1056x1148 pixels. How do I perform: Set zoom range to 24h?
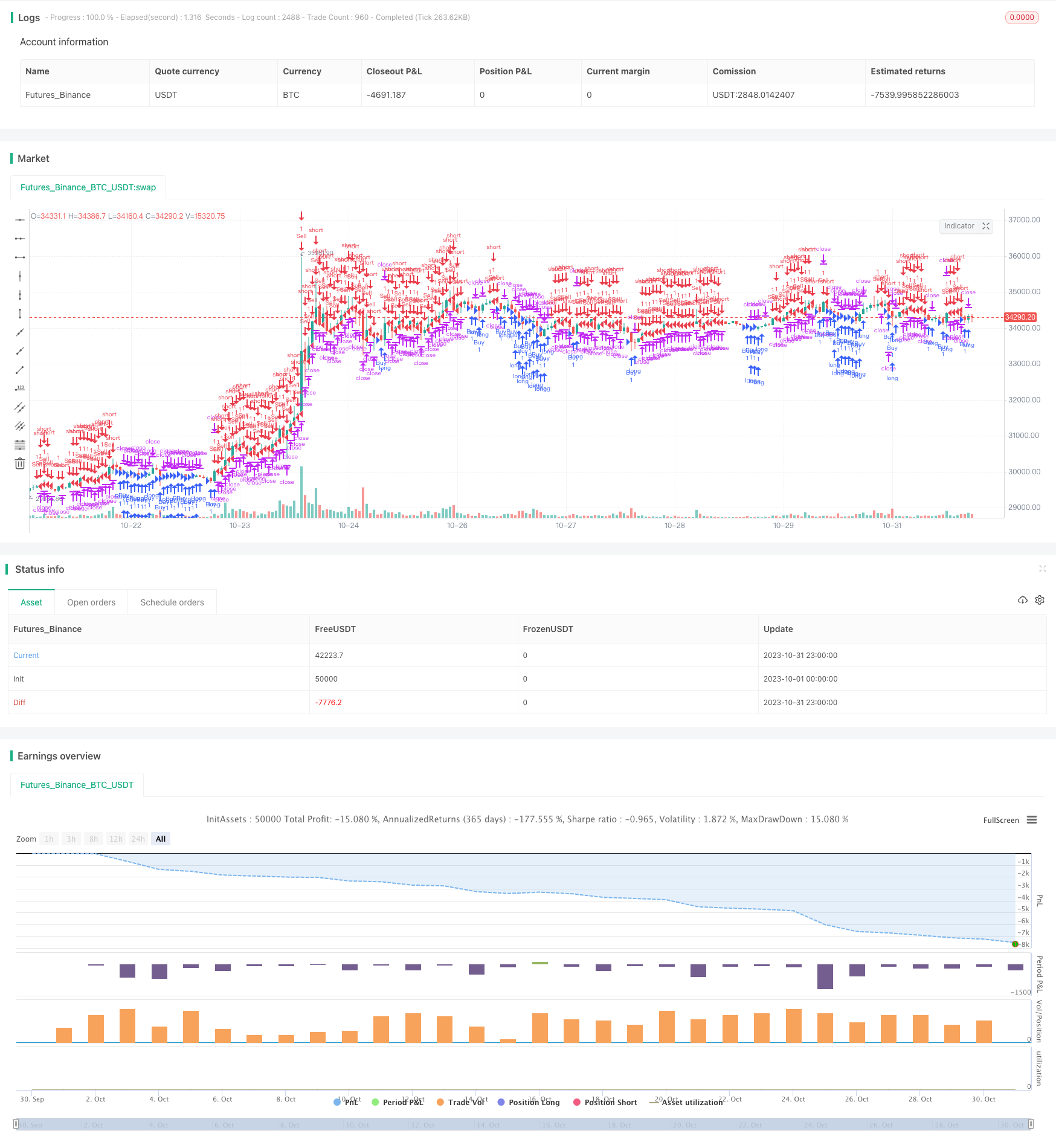(x=138, y=839)
